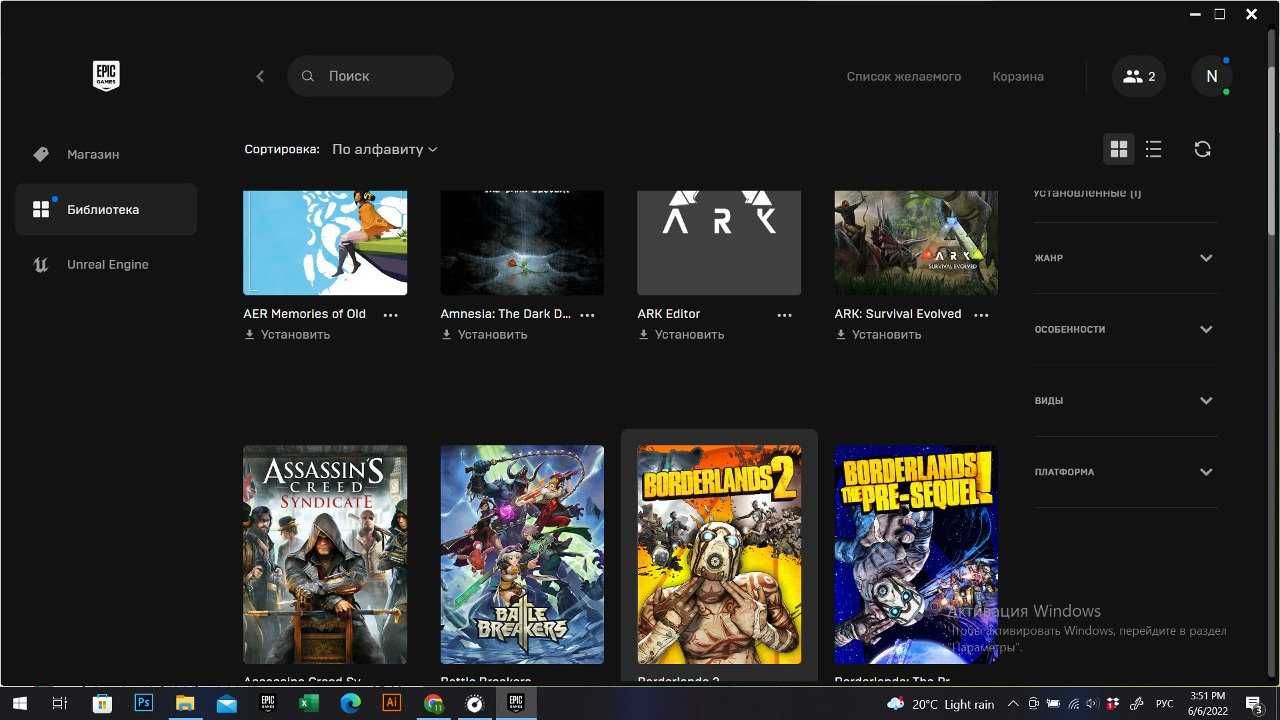Open Microsoft Store from the taskbar
Screen dimensions: 1280x720
[x=102, y=703]
